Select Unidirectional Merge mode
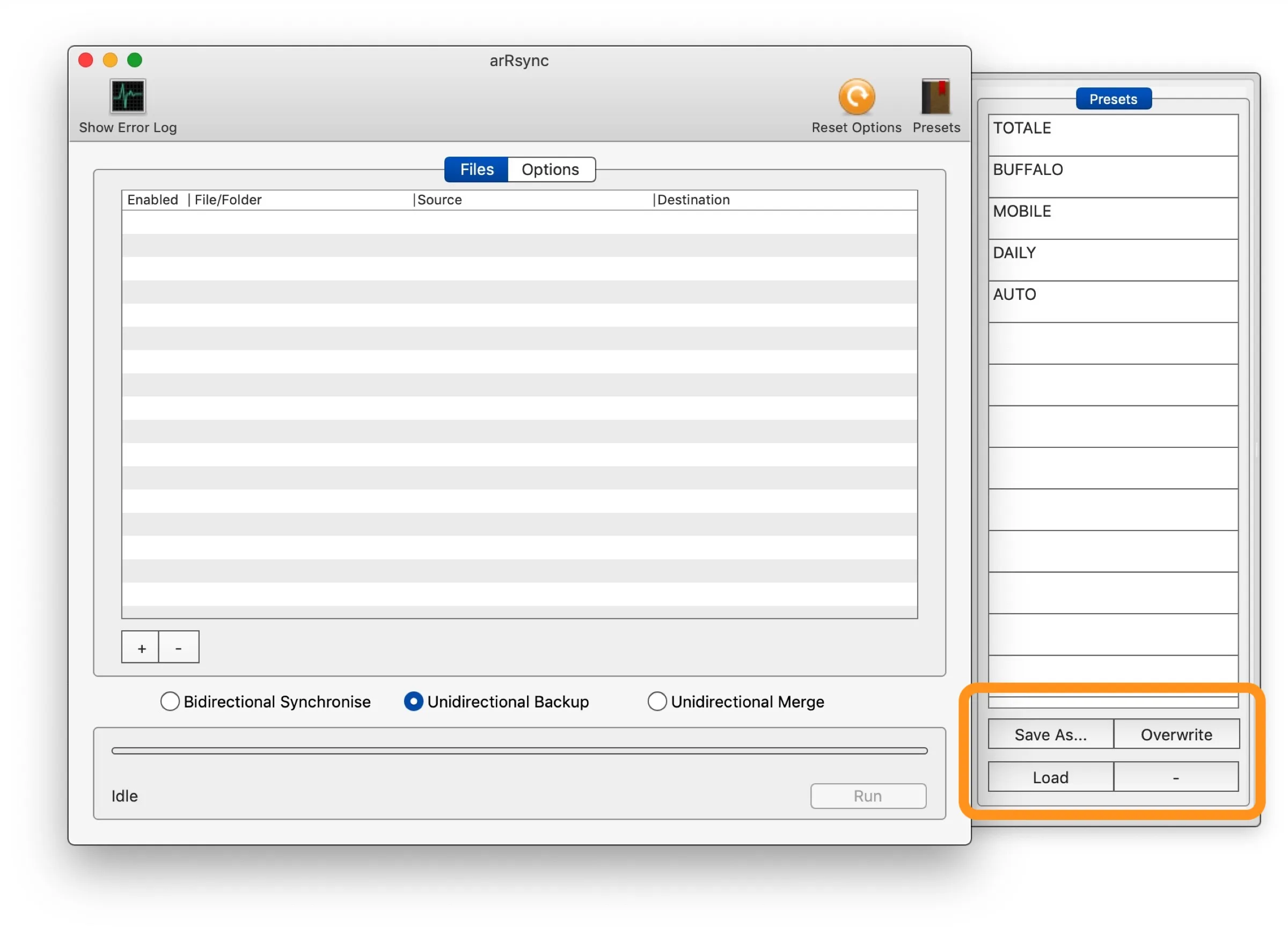The height and width of the screenshot is (935, 1288). (x=656, y=701)
